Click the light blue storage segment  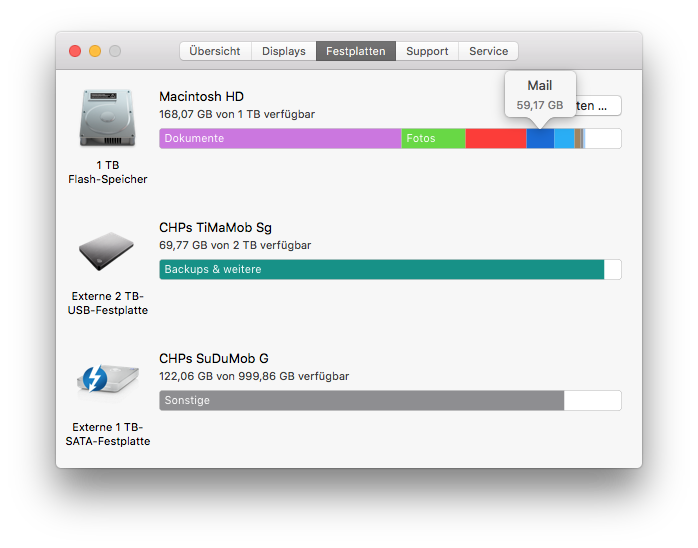pos(564,138)
